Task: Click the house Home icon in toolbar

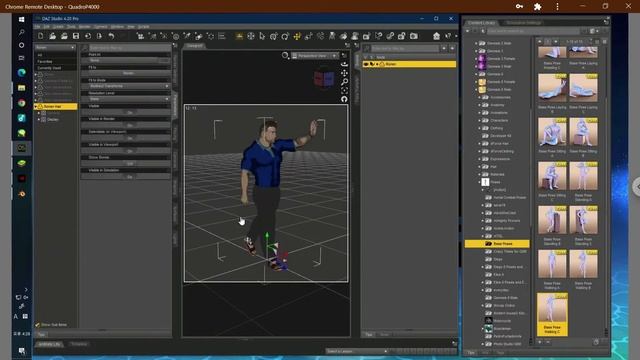Action: coord(436,36)
